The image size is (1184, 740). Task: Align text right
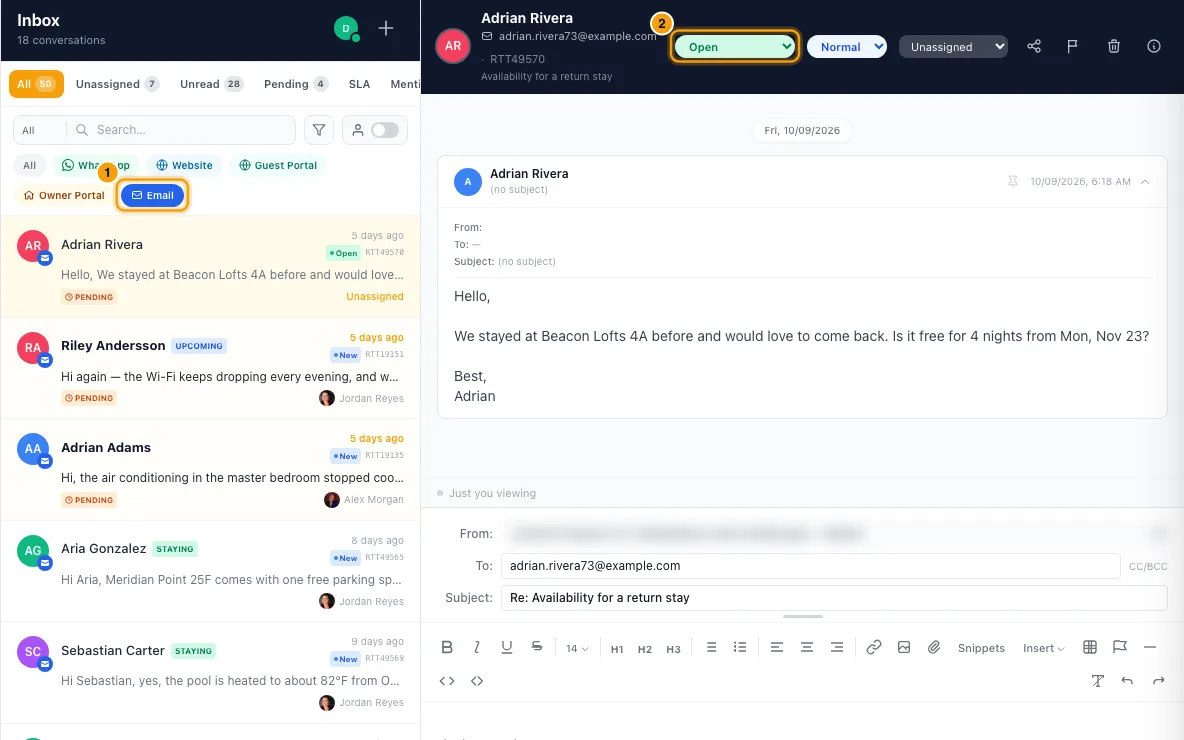click(837, 647)
